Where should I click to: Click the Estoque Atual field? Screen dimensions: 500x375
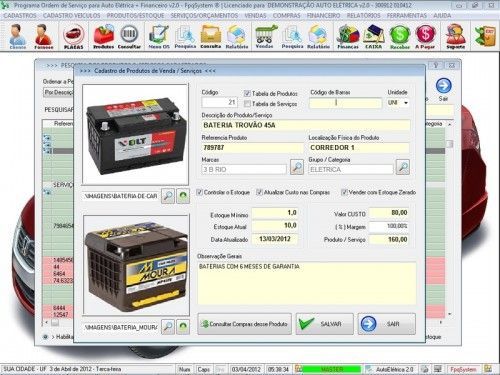pos(275,226)
